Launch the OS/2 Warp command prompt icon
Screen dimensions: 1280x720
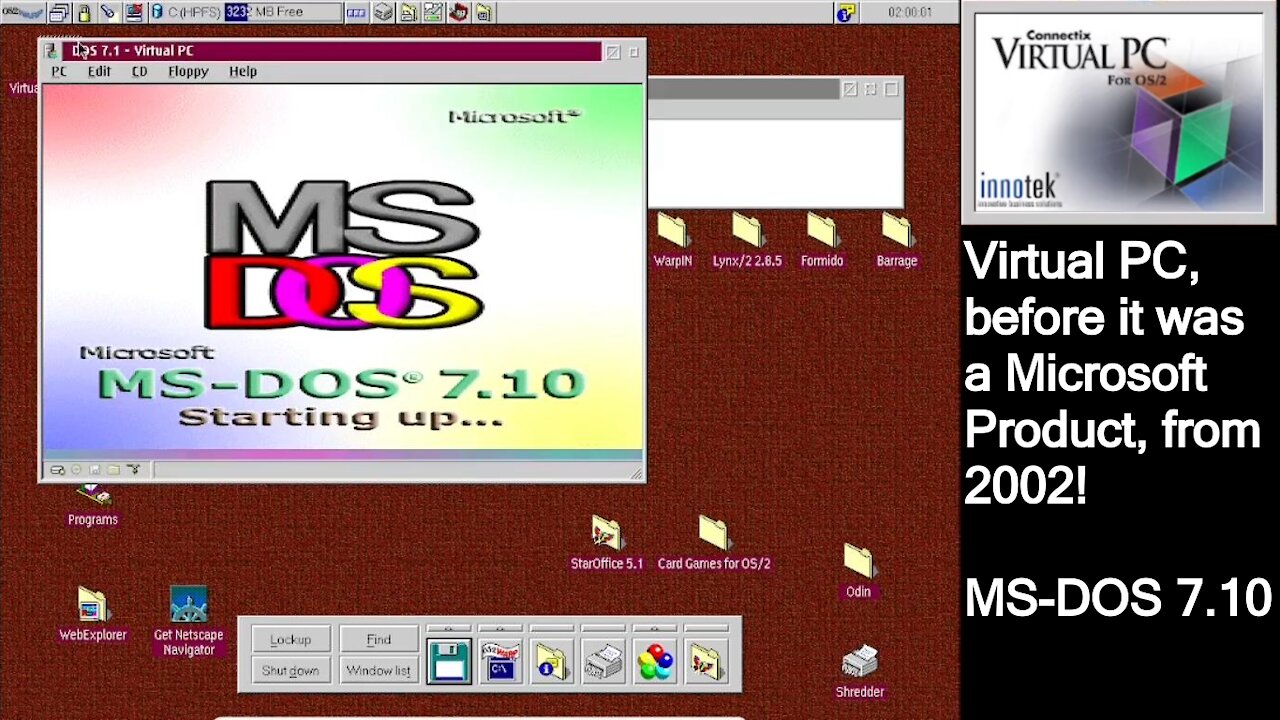[x=501, y=661]
